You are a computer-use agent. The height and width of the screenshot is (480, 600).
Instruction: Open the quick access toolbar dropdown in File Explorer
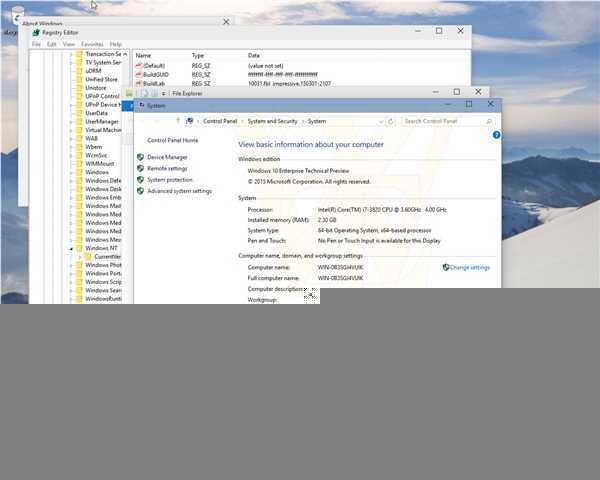(x=163, y=93)
